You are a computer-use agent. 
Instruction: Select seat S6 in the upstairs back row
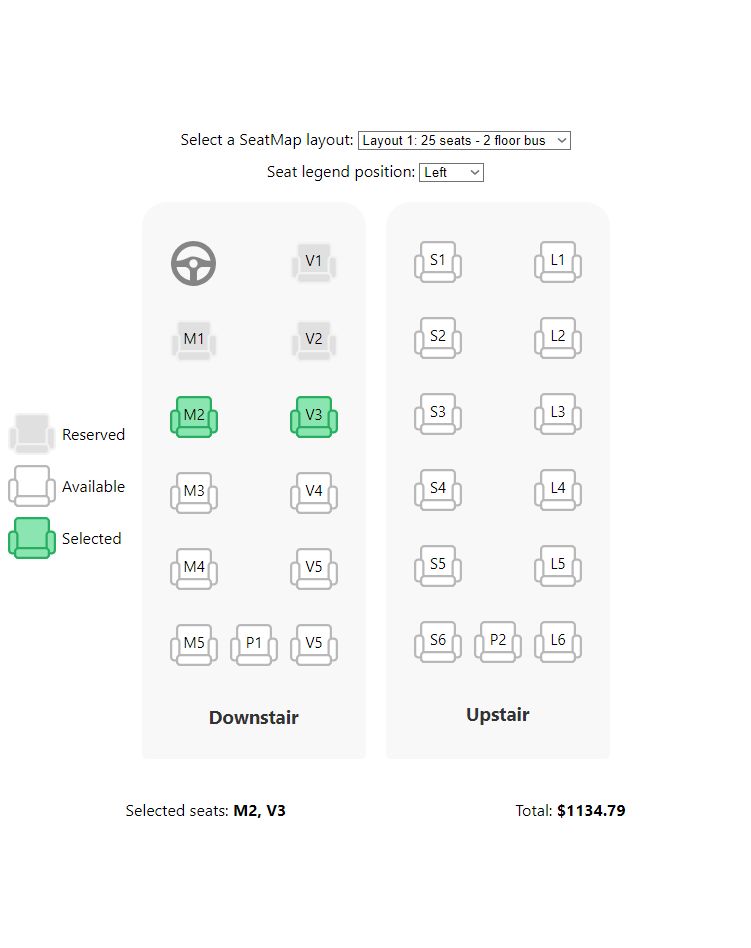(437, 641)
